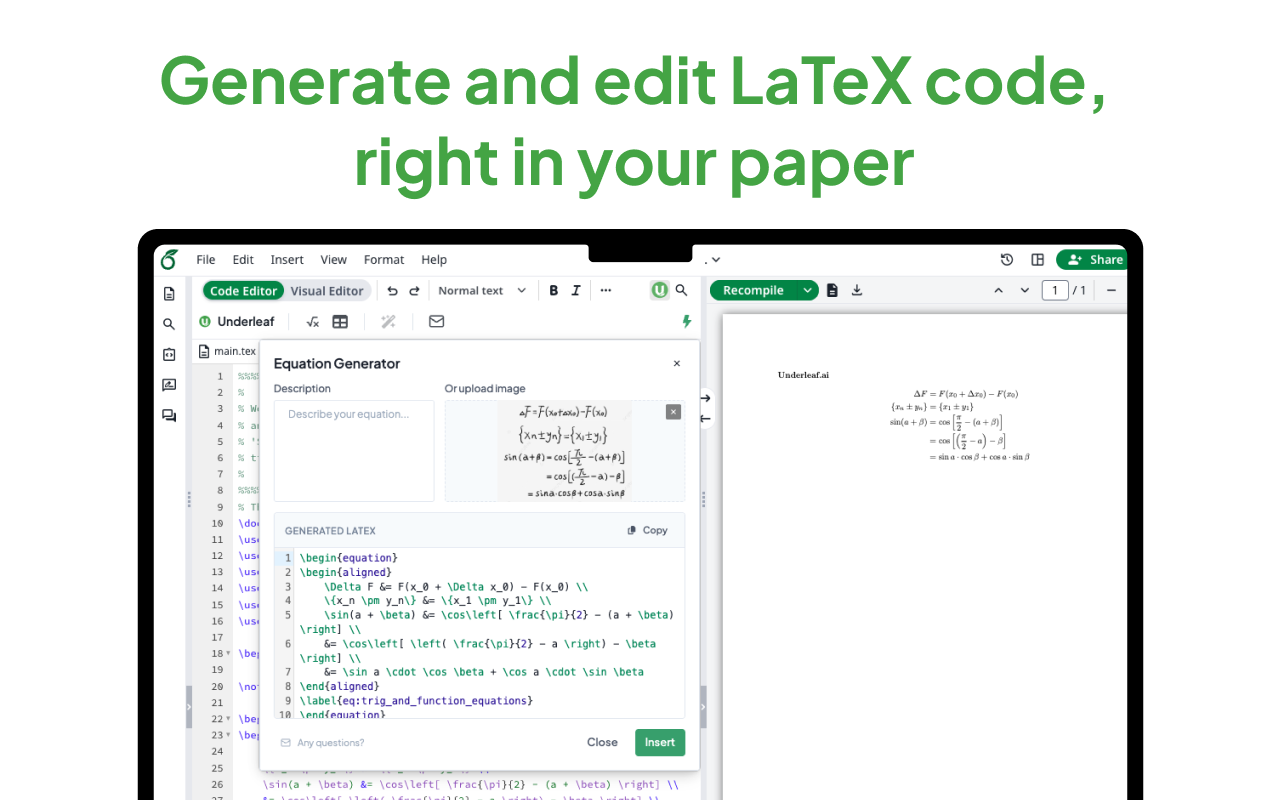This screenshot has width=1280, height=800.
Task: Open the Insert menu
Action: pos(287,259)
